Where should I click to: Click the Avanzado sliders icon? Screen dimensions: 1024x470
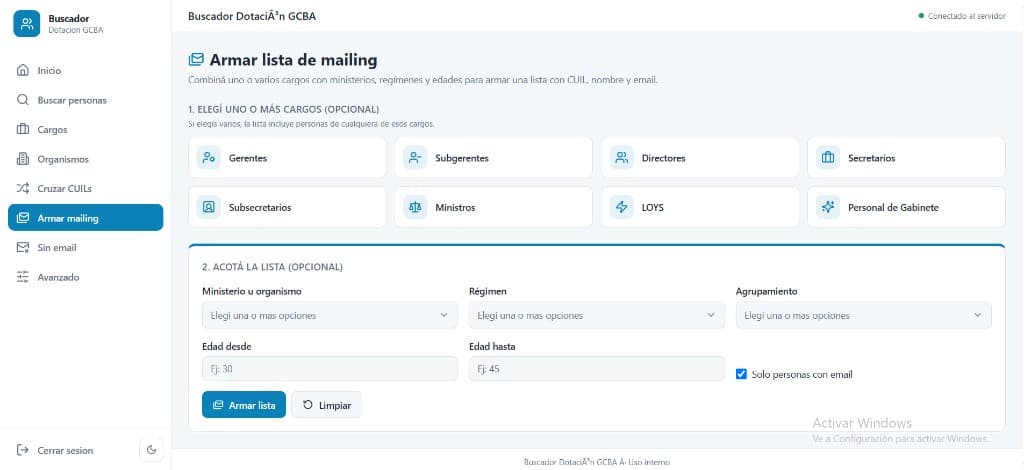point(23,277)
